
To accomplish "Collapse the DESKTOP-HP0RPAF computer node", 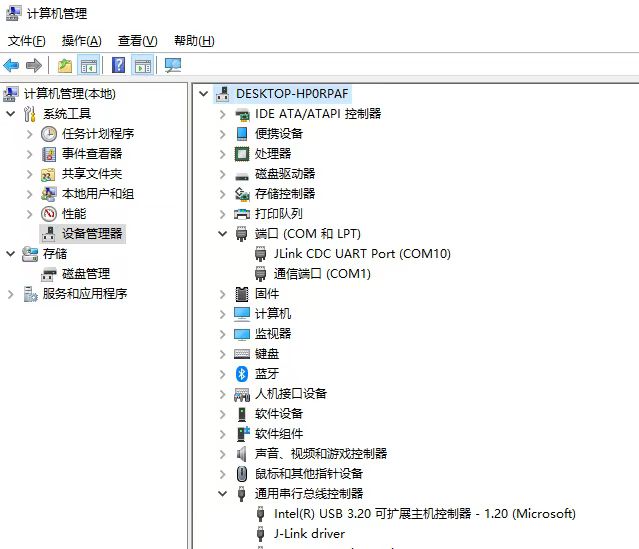I will point(203,94).
